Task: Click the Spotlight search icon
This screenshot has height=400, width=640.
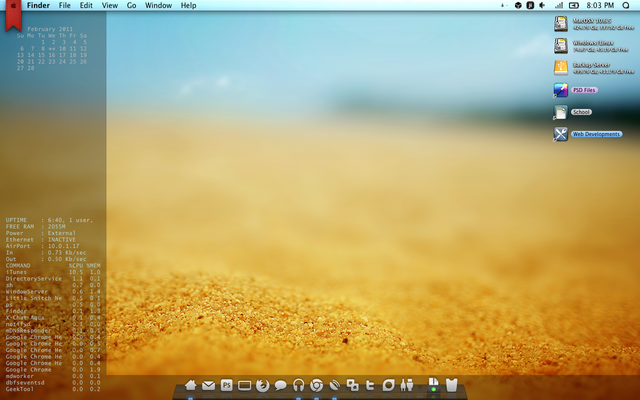Action: point(625,6)
